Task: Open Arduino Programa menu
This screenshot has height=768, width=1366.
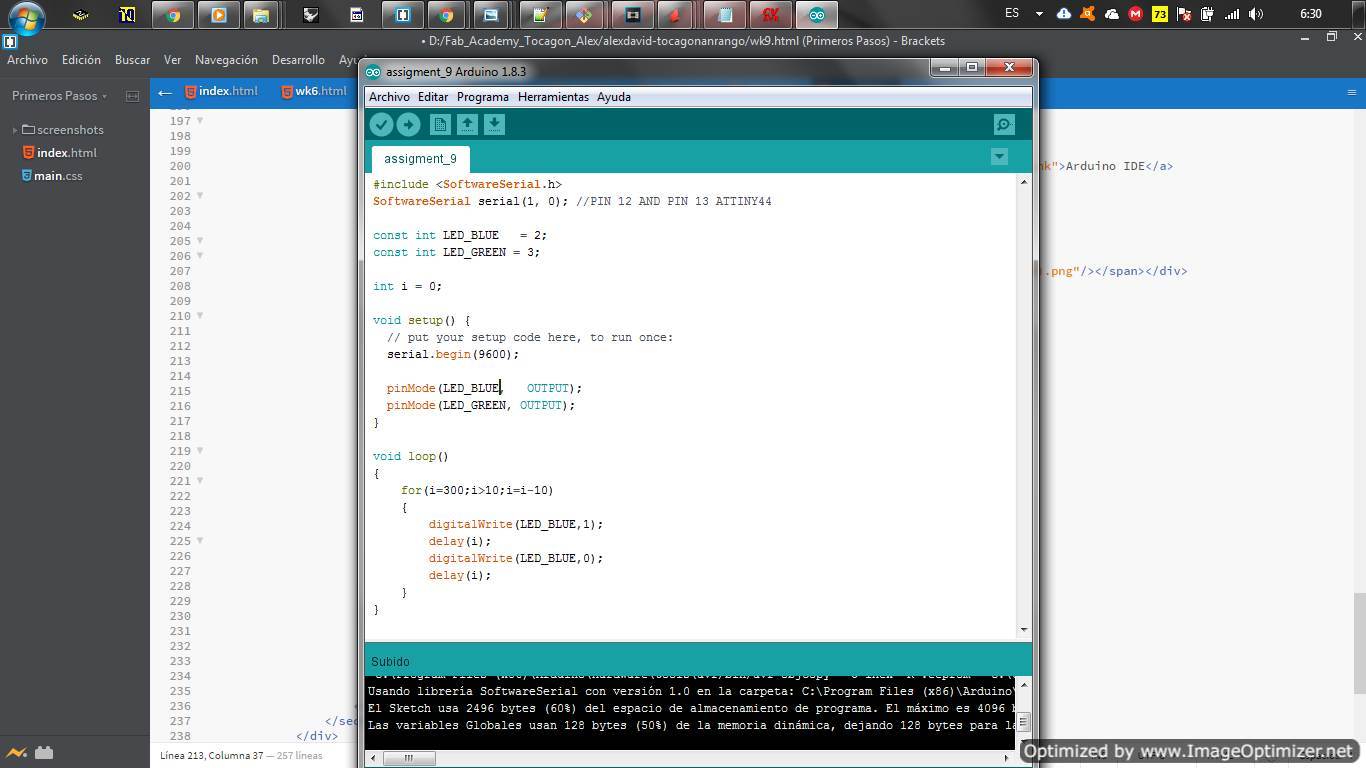Action: pyautogui.click(x=483, y=97)
